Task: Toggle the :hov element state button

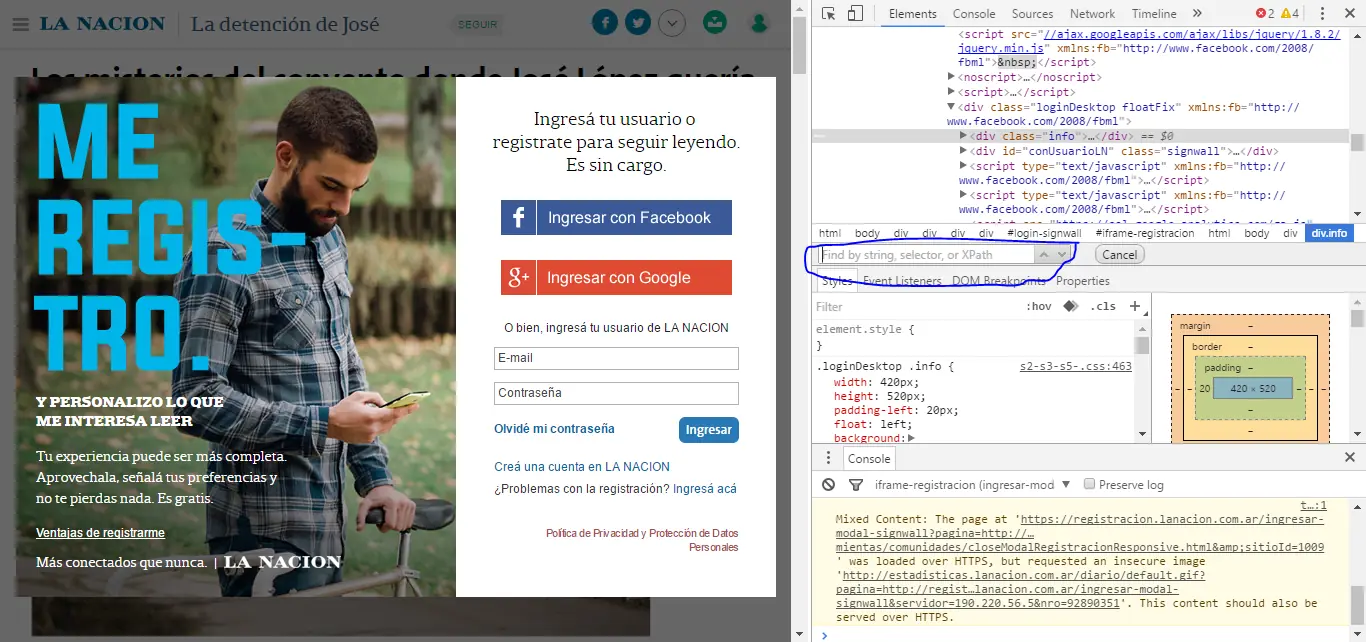Action: coord(1039,307)
